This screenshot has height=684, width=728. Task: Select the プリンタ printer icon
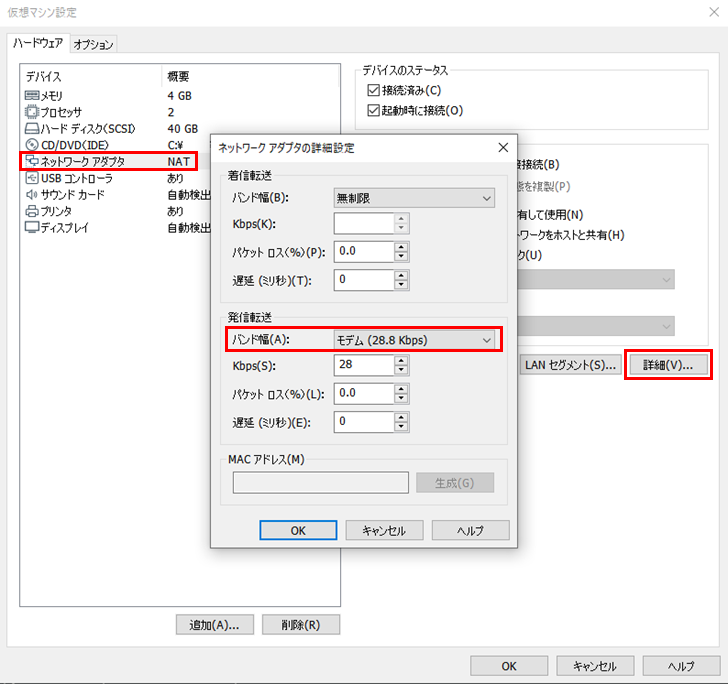pyautogui.click(x=32, y=211)
